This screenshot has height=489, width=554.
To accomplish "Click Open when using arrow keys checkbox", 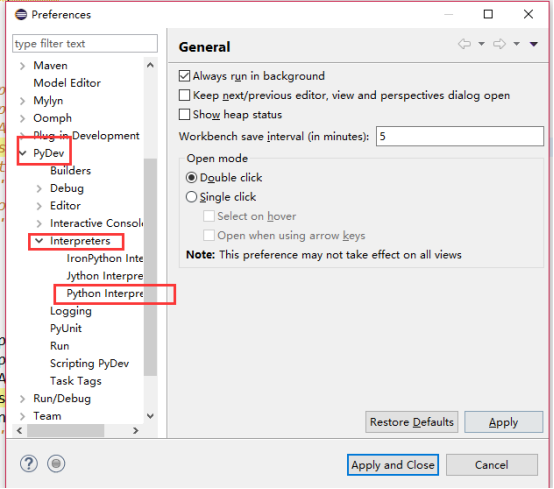I will tap(209, 235).
